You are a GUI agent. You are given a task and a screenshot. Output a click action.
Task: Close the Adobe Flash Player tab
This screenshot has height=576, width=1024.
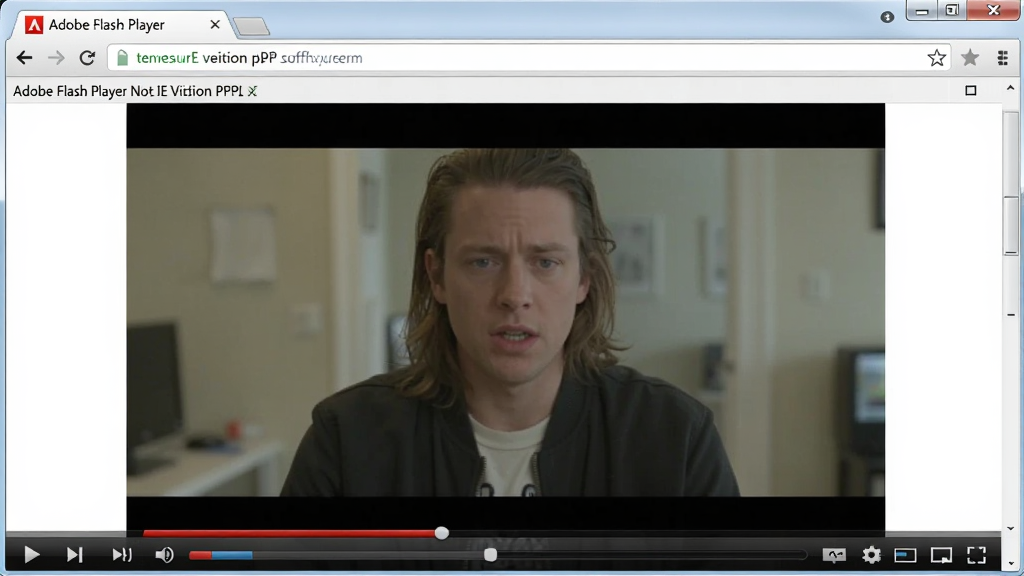click(x=215, y=25)
